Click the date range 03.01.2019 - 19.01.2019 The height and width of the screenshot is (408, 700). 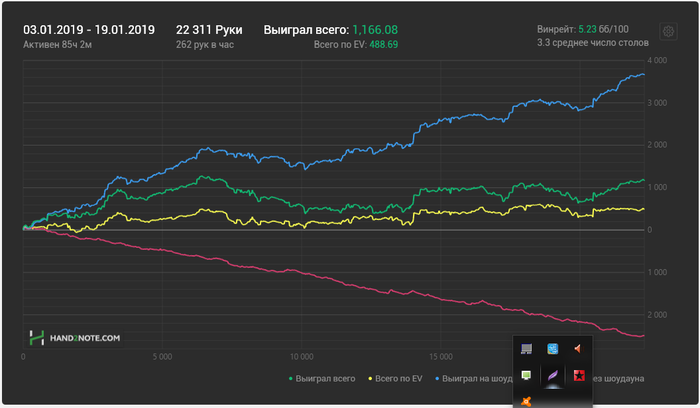[x=89, y=30]
